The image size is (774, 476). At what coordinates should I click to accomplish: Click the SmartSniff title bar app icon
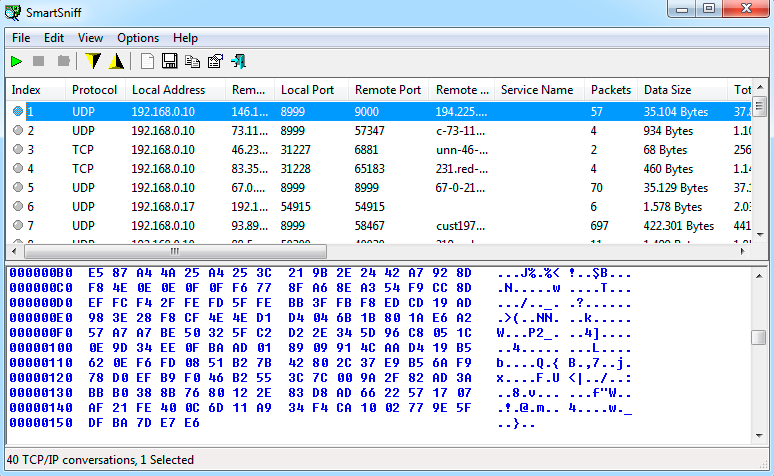(x=12, y=12)
